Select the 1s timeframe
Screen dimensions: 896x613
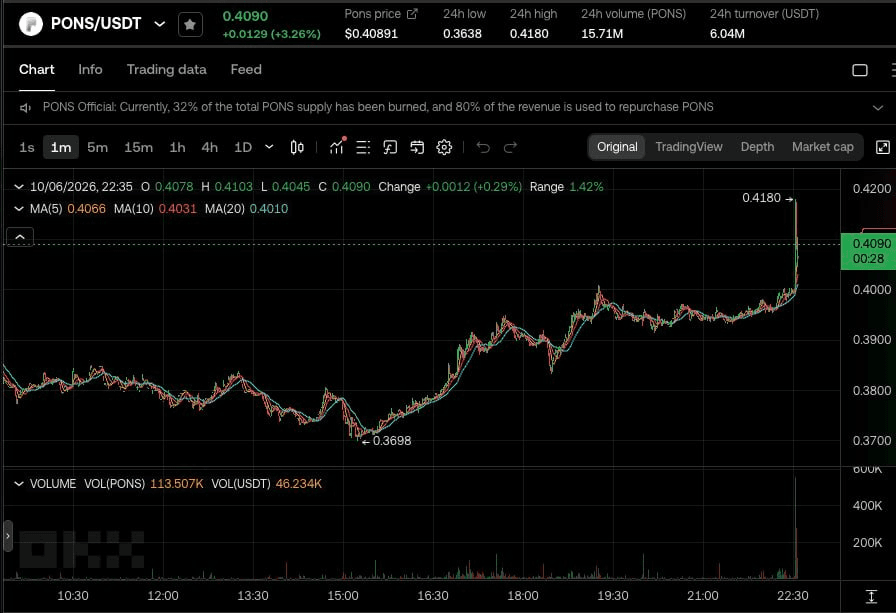pos(27,147)
